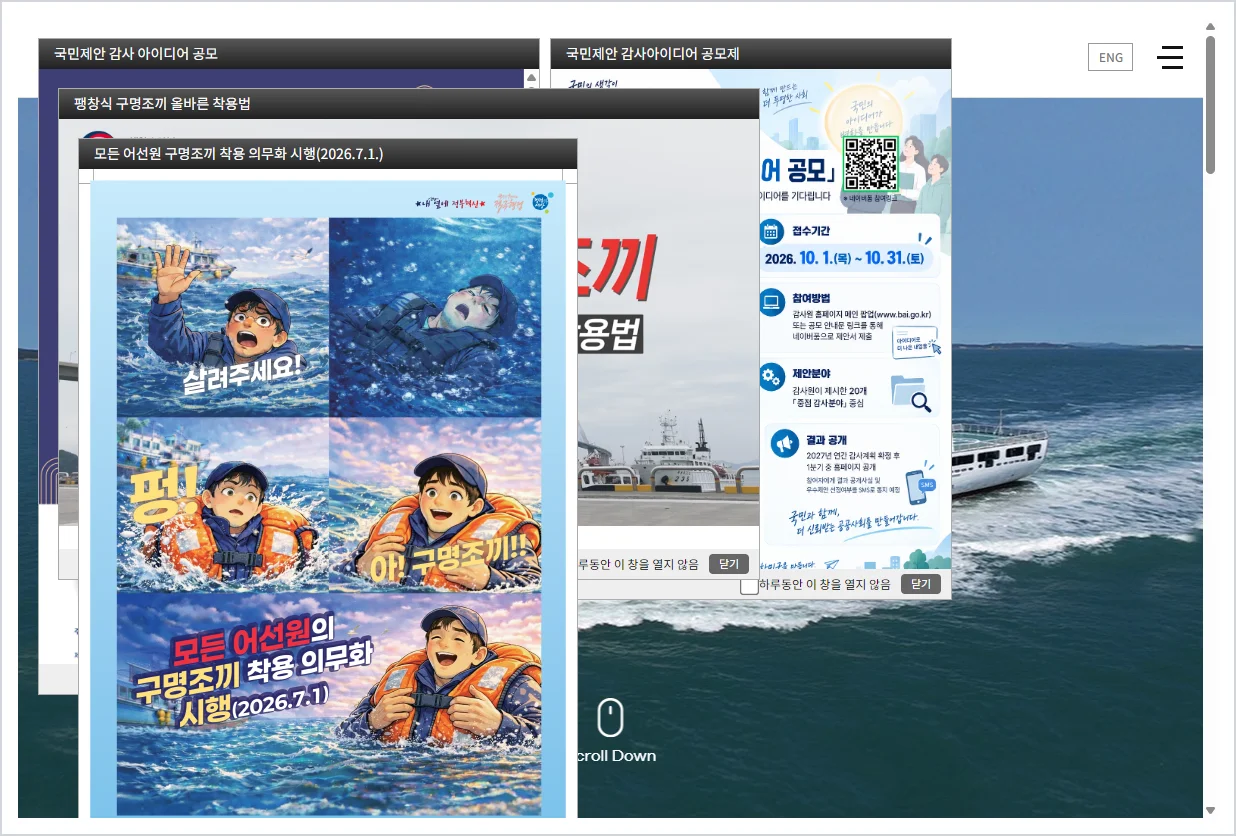Click the 결과 공개 heading
The height and width of the screenshot is (836, 1236).
(x=826, y=439)
